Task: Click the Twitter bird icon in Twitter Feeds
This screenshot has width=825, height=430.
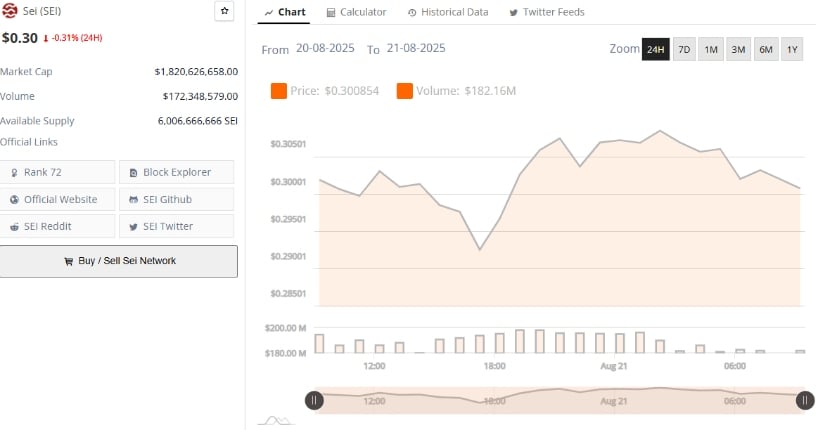Action: 514,13
